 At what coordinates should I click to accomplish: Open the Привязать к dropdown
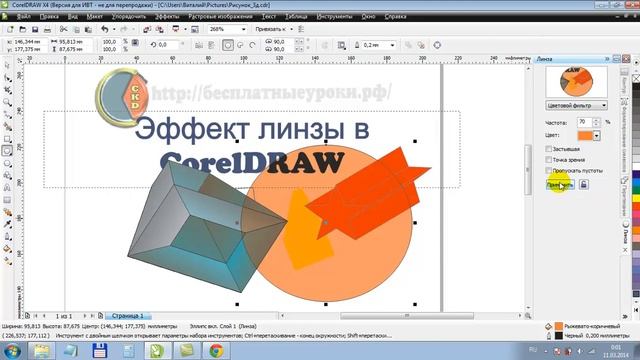[x=291, y=29]
